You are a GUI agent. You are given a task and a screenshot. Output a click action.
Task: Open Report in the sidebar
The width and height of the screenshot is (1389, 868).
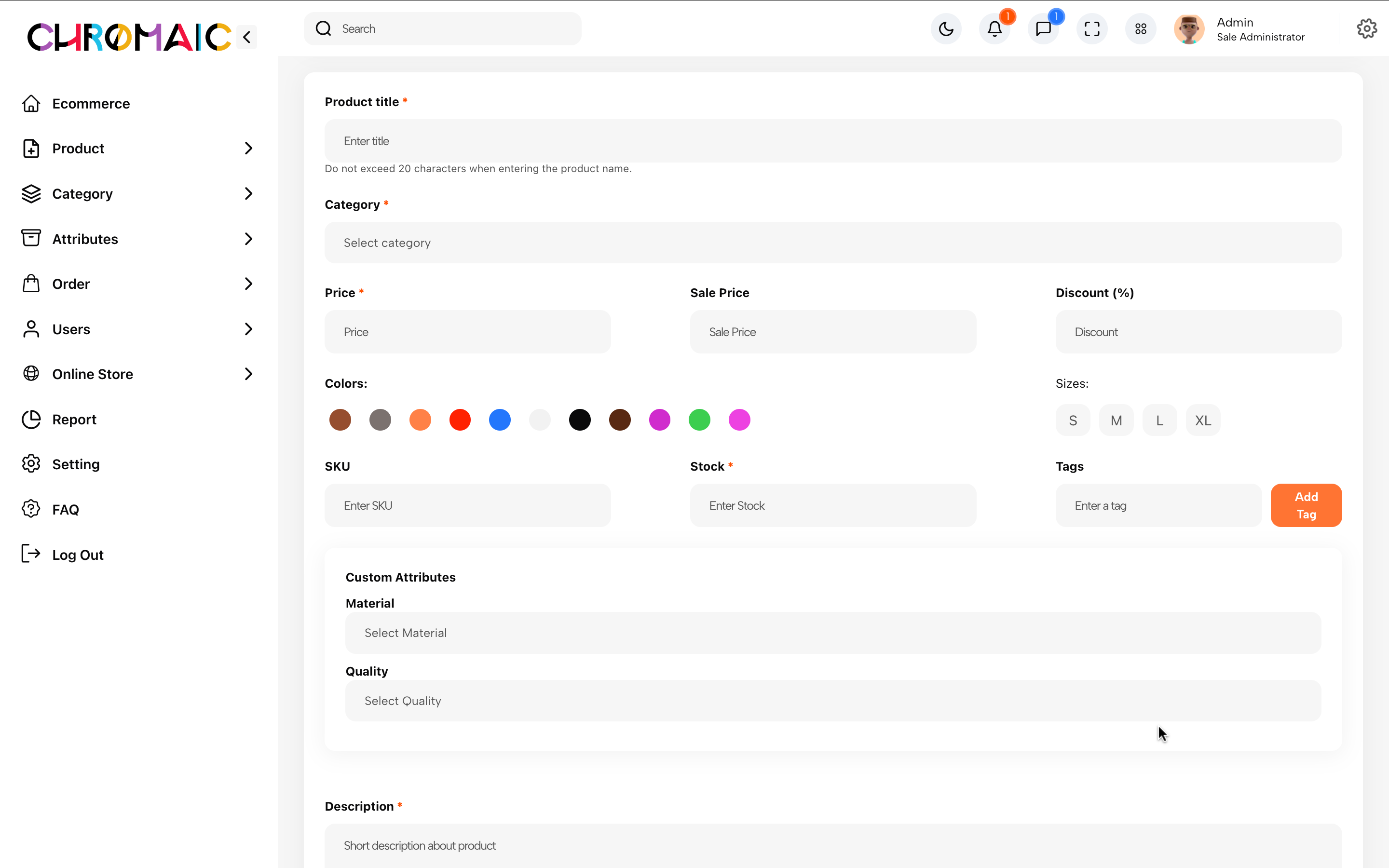[x=74, y=420]
